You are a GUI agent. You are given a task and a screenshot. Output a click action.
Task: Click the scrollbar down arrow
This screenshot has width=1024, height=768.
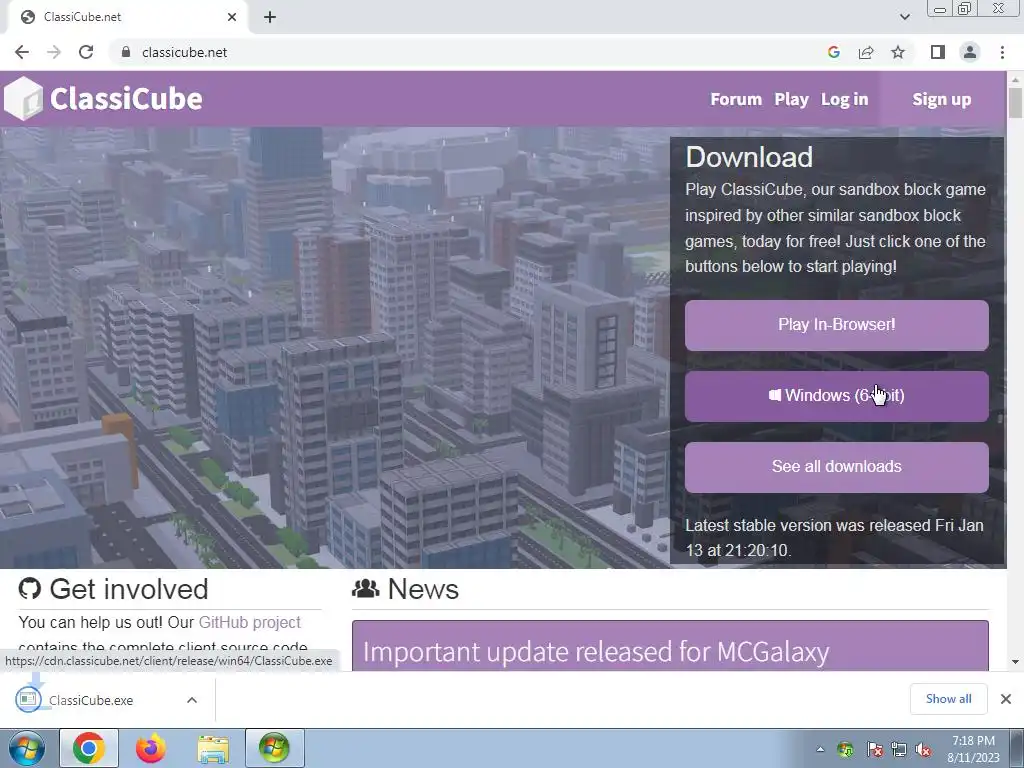[x=1015, y=662]
